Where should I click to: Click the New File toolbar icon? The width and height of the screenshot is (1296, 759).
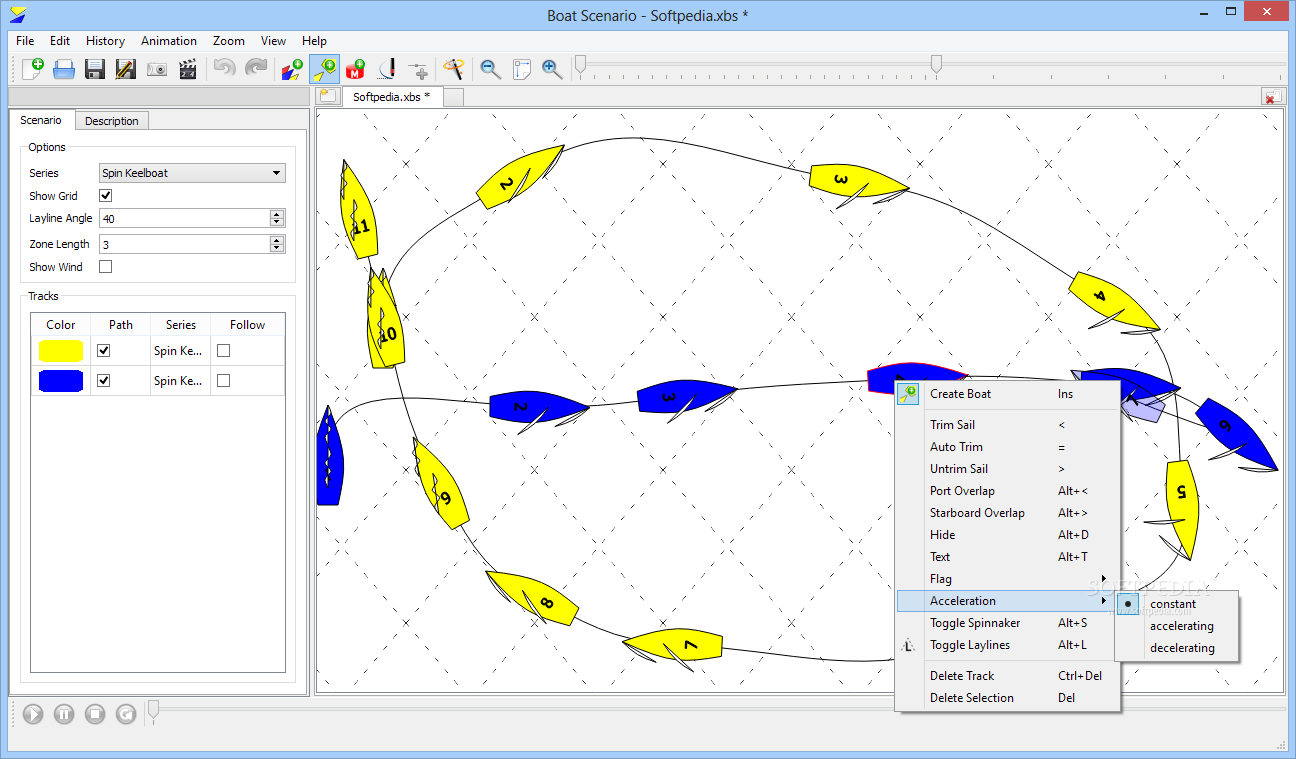pos(33,69)
